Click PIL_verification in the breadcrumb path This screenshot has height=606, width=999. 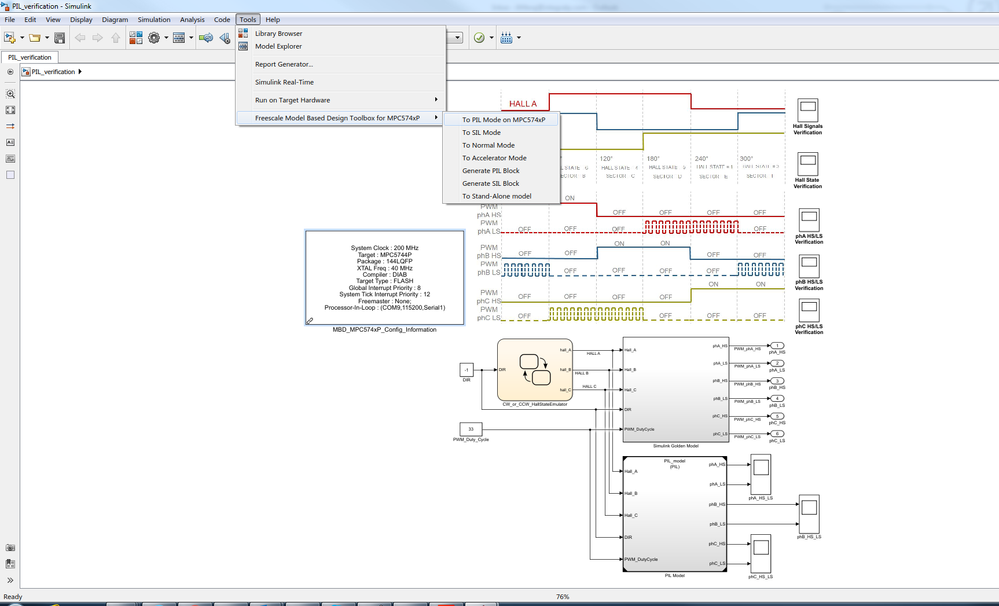[53, 72]
